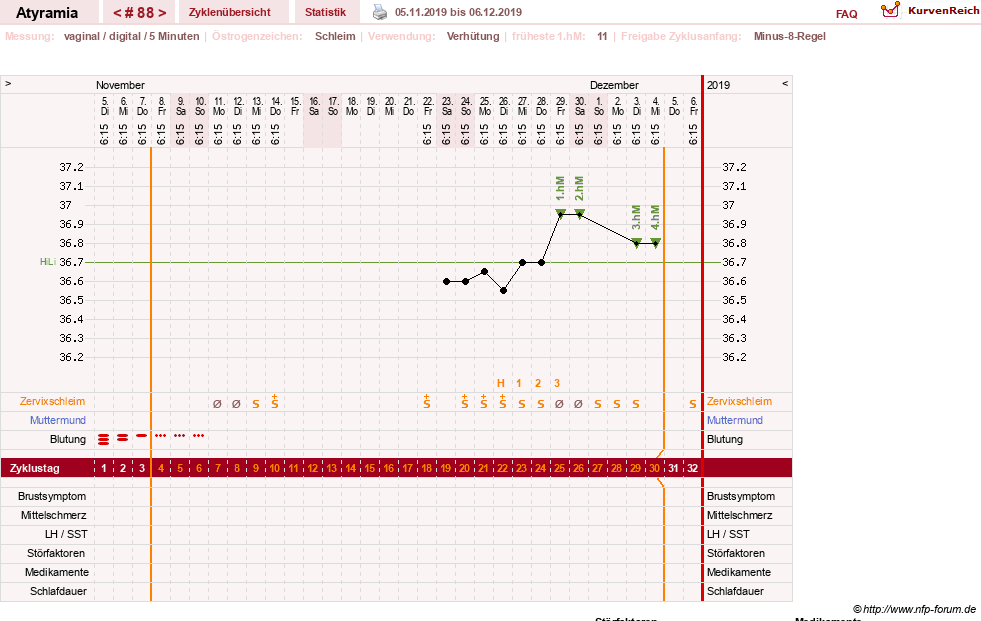Viewport: 981px width, 621px height.
Task: Open the nfp-forum.de copyright link
Action: [914, 609]
